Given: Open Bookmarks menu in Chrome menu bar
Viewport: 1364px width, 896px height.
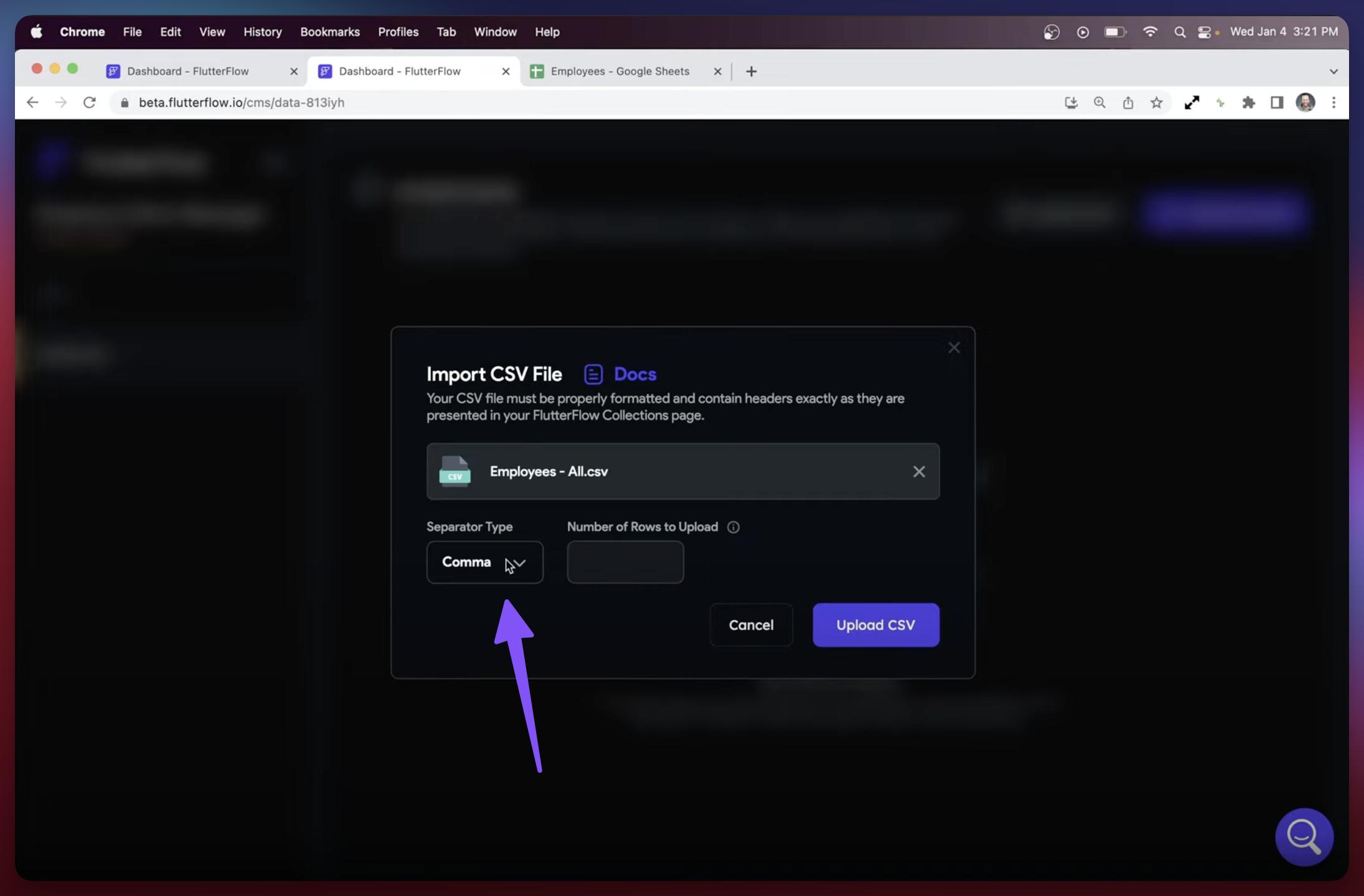Looking at the screenshot, I should (330, 31).
